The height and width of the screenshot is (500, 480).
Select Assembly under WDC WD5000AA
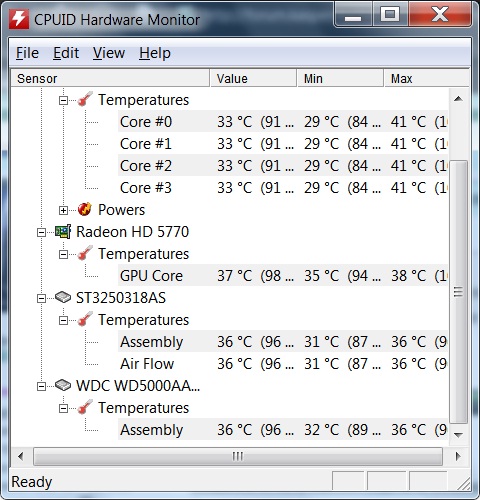pos(283,429)
